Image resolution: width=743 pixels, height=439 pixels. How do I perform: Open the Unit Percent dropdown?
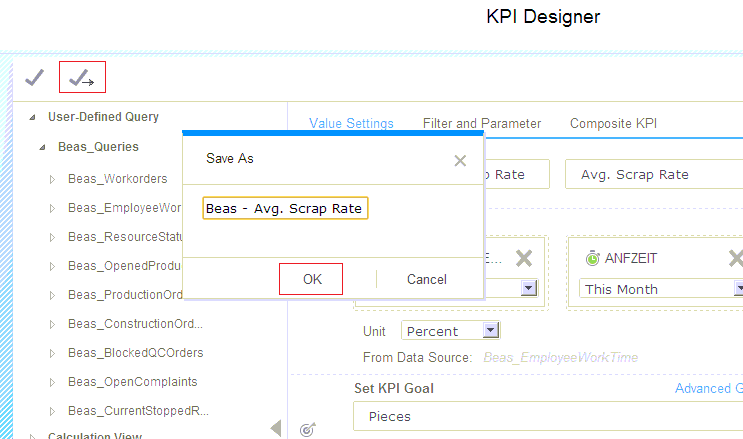pos(490,331)
